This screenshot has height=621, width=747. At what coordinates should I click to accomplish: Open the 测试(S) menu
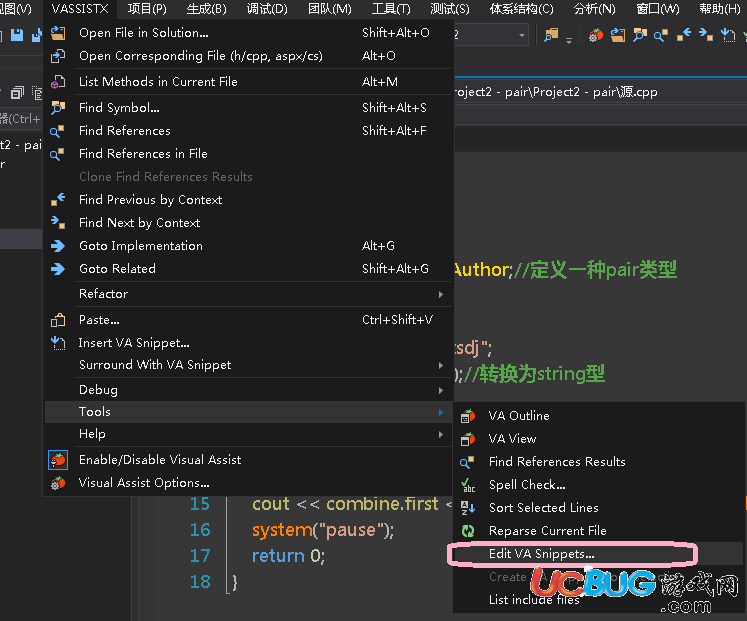click(x=450, y=9)
